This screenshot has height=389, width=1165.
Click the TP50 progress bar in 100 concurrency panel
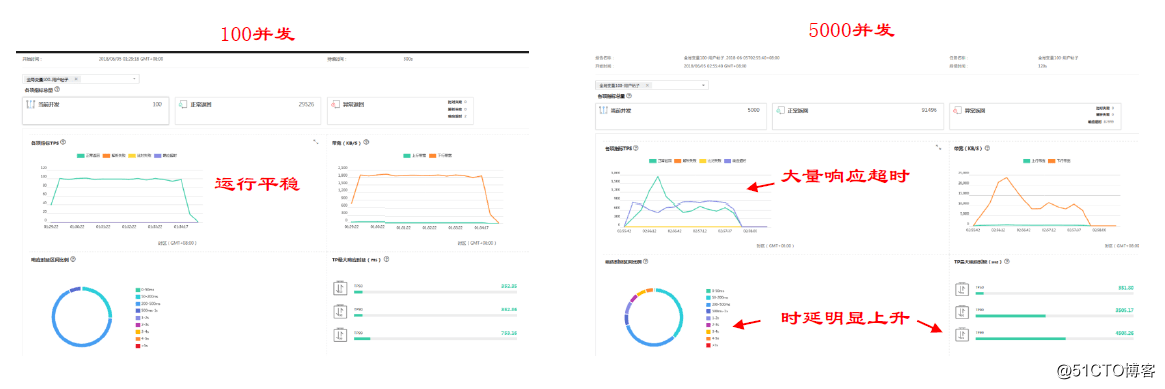click(x=435, y=292)
